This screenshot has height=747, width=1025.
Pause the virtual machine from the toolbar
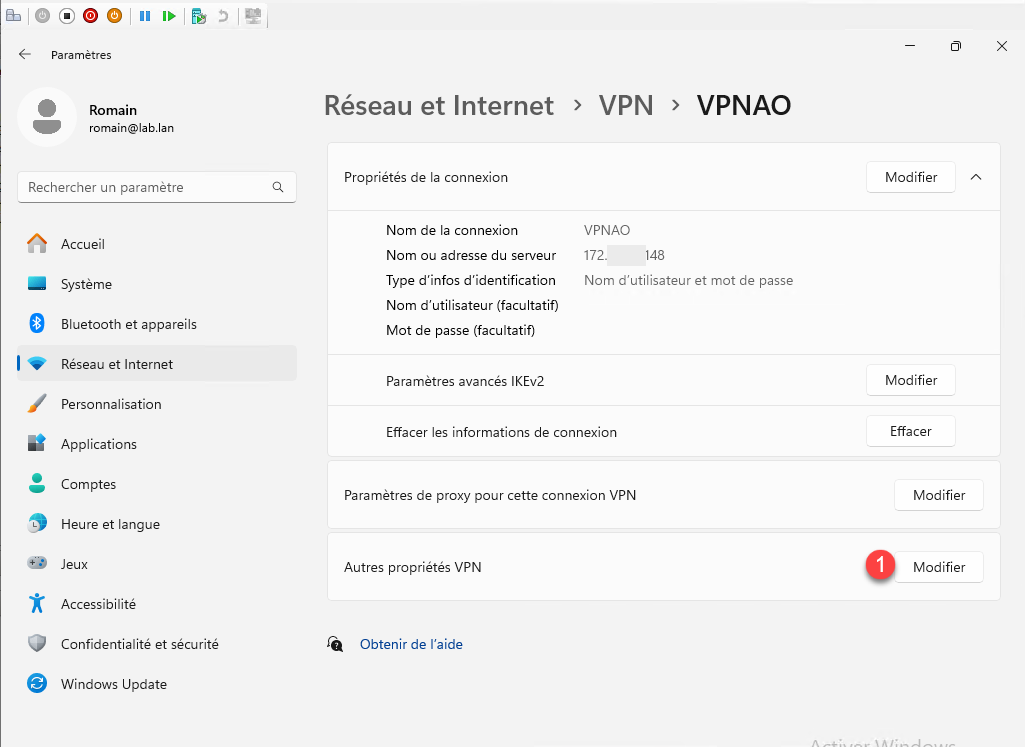tap(145, 16)
